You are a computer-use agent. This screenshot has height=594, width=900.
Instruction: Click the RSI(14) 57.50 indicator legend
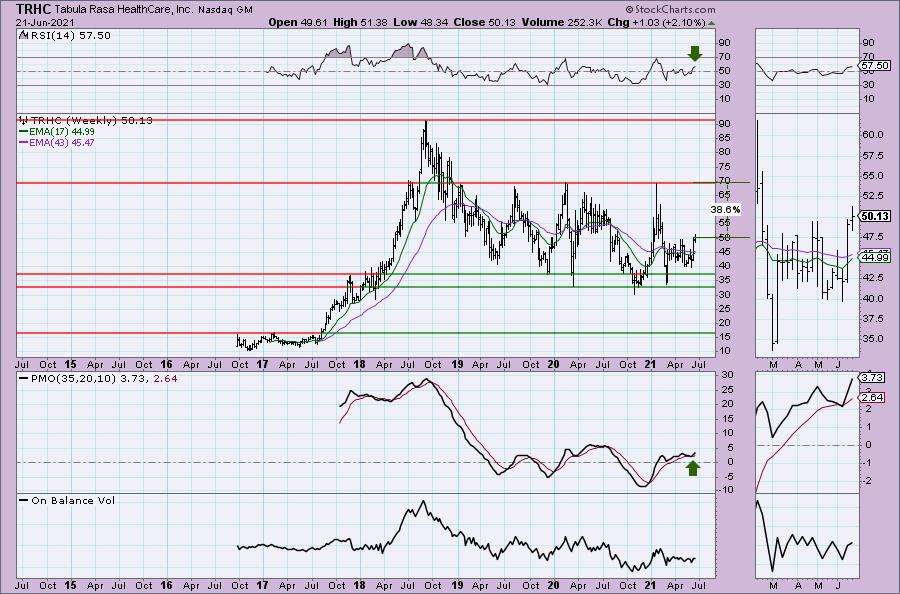point(65,36)
